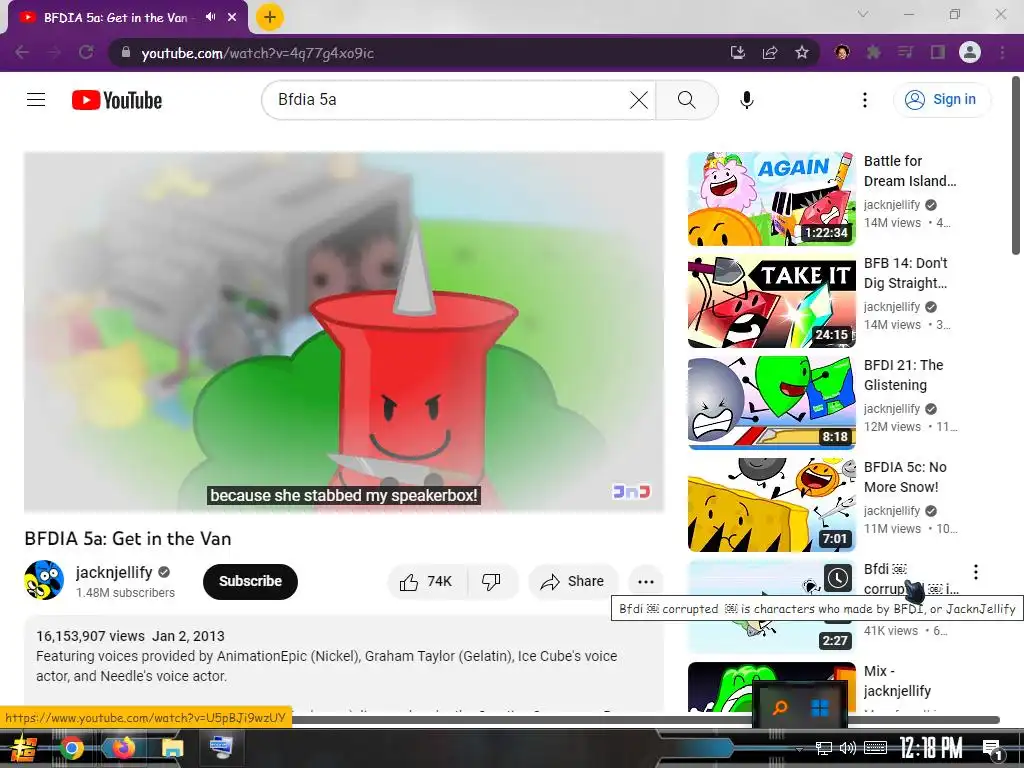Open YouTube settings three-dot menu
Screen dimensions: 1024x768
(865, 100)
